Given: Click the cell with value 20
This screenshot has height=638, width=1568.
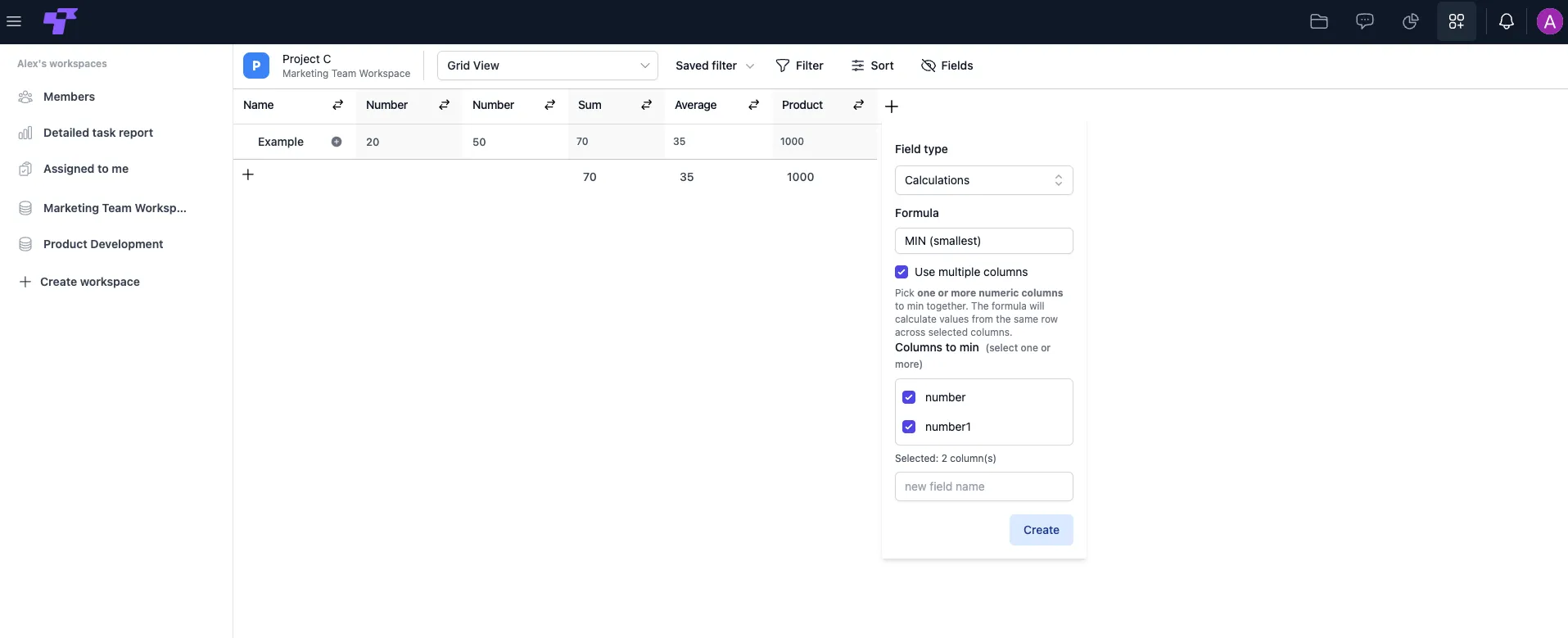Looking at the screenshot, I should tap(409, 142).
